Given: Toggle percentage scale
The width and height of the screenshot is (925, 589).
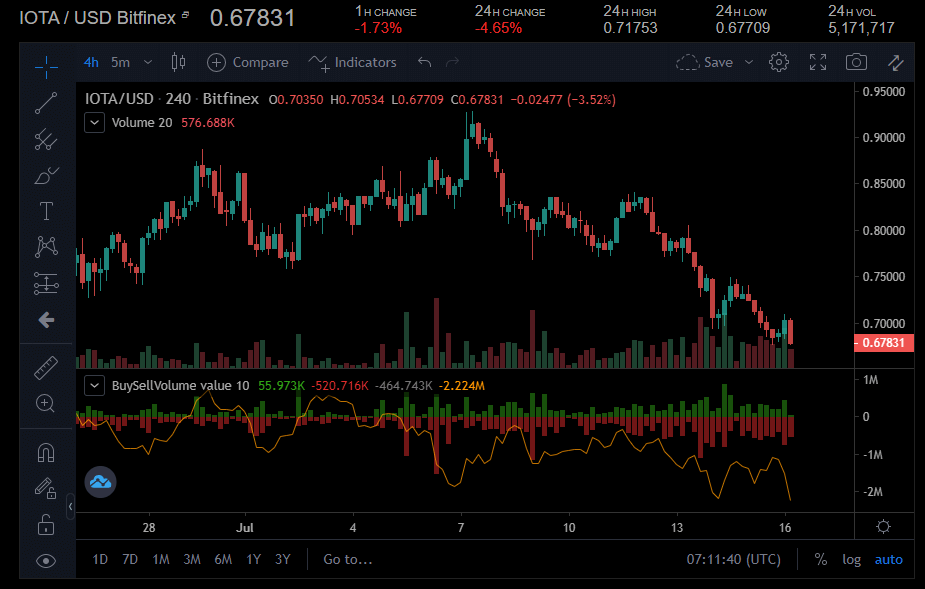Looking at the screenshot, I should 821,559.
